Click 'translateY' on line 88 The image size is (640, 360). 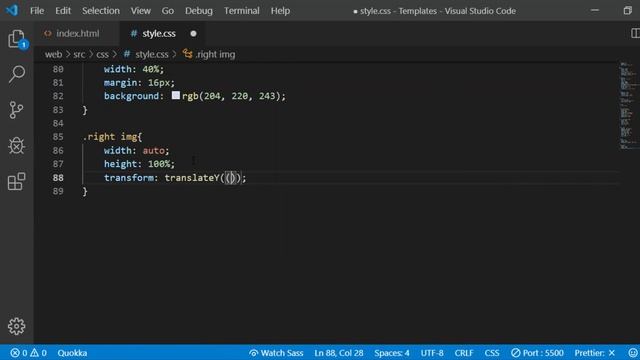(192, 178)
